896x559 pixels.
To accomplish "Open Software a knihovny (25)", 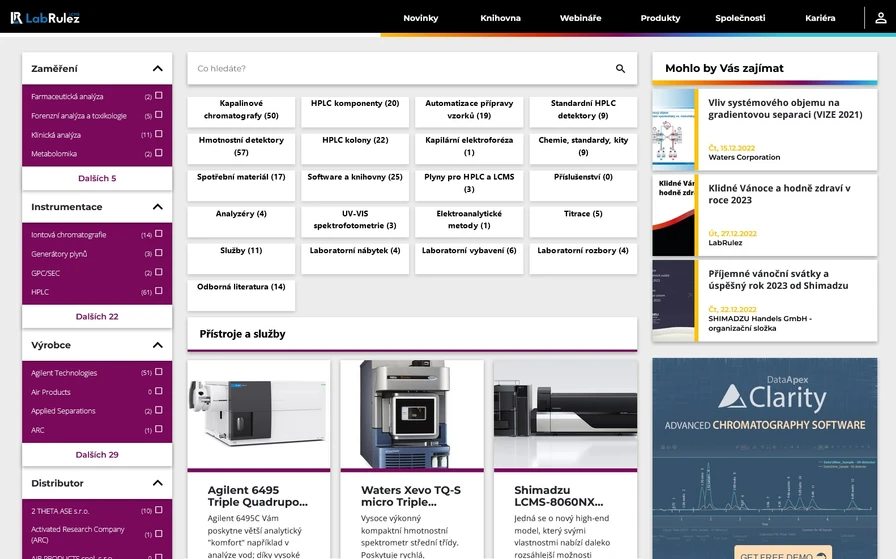I will click(x=355, y=185).
